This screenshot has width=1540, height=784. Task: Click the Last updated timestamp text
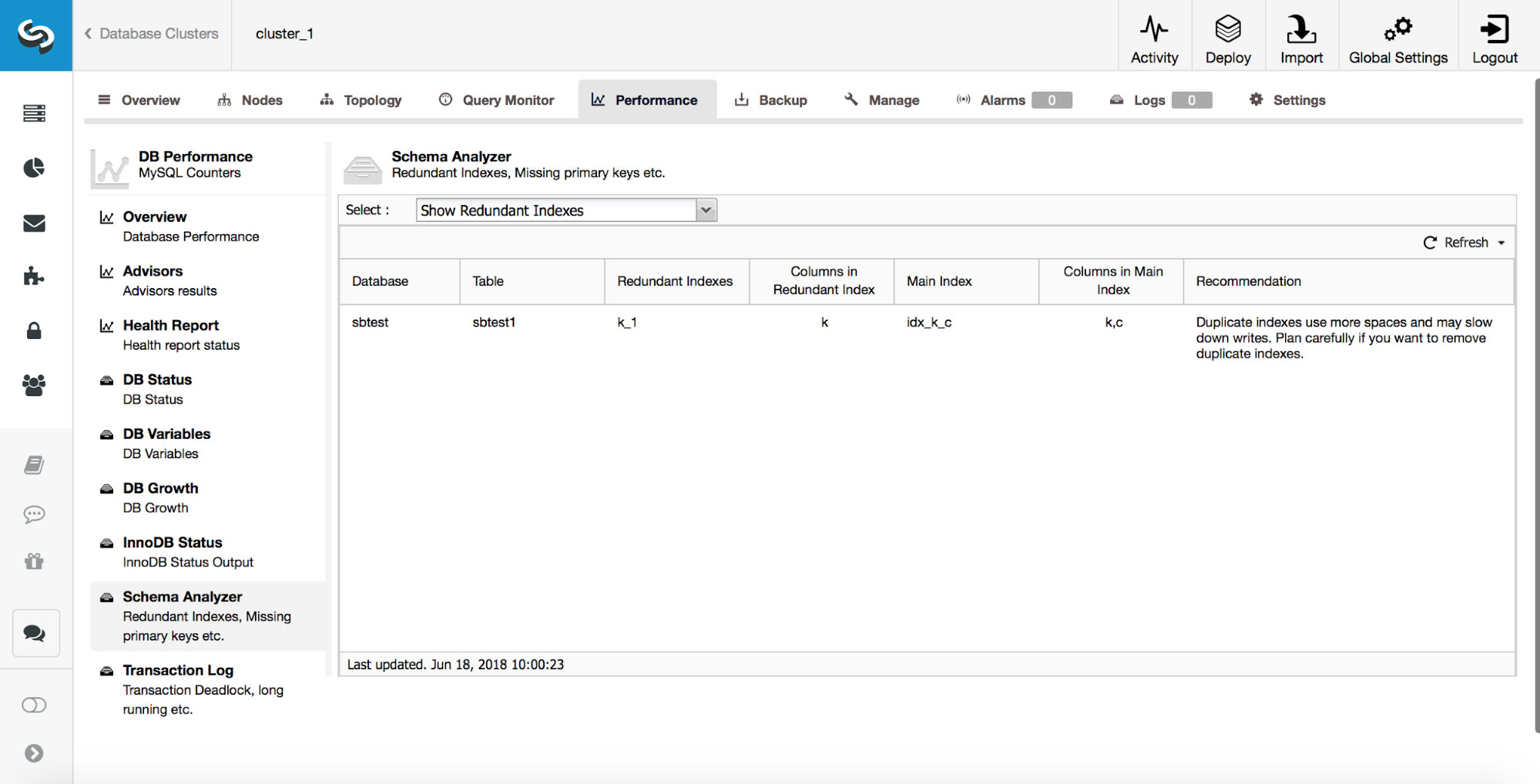click(x=455, y=665)
